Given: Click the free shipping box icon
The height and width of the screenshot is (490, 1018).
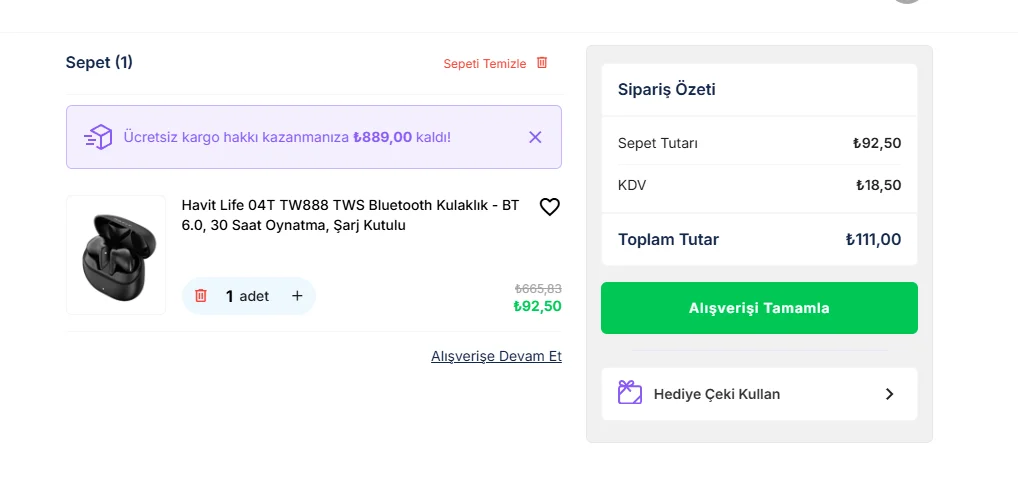Looking at the screenshot, I should coord(98,137).
